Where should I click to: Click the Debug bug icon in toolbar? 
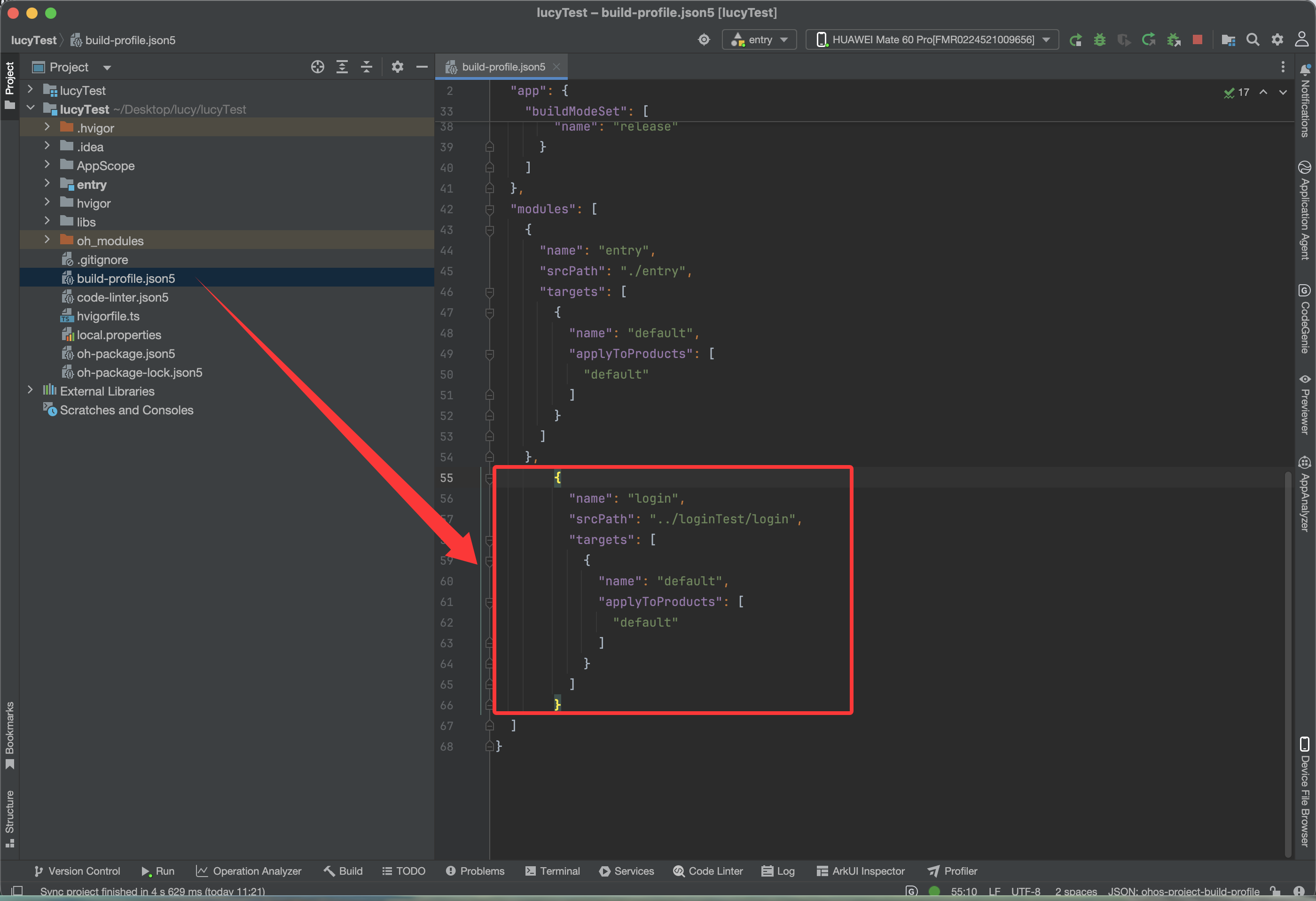pos(1099,39)
